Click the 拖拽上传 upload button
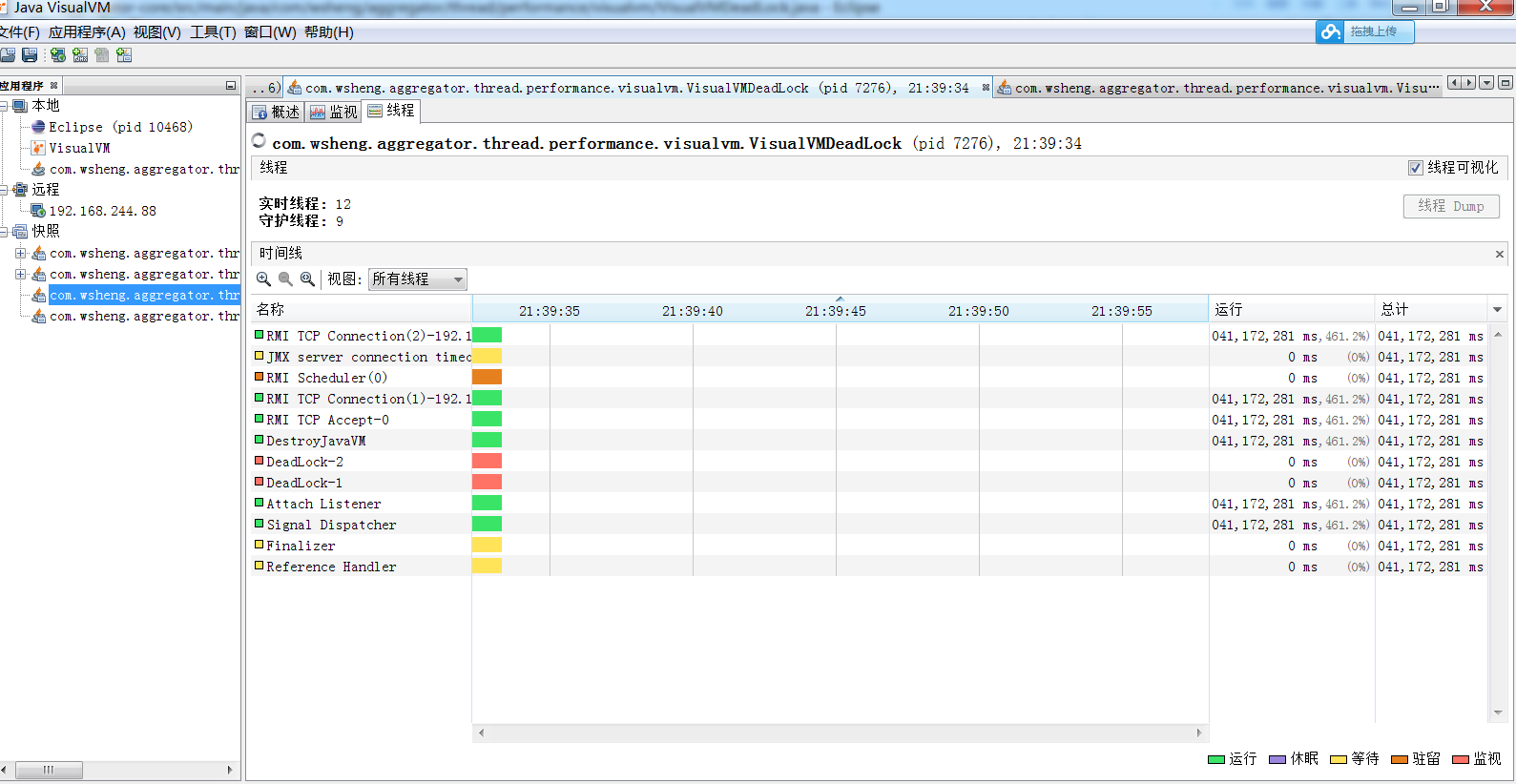 coord(1365,31)
